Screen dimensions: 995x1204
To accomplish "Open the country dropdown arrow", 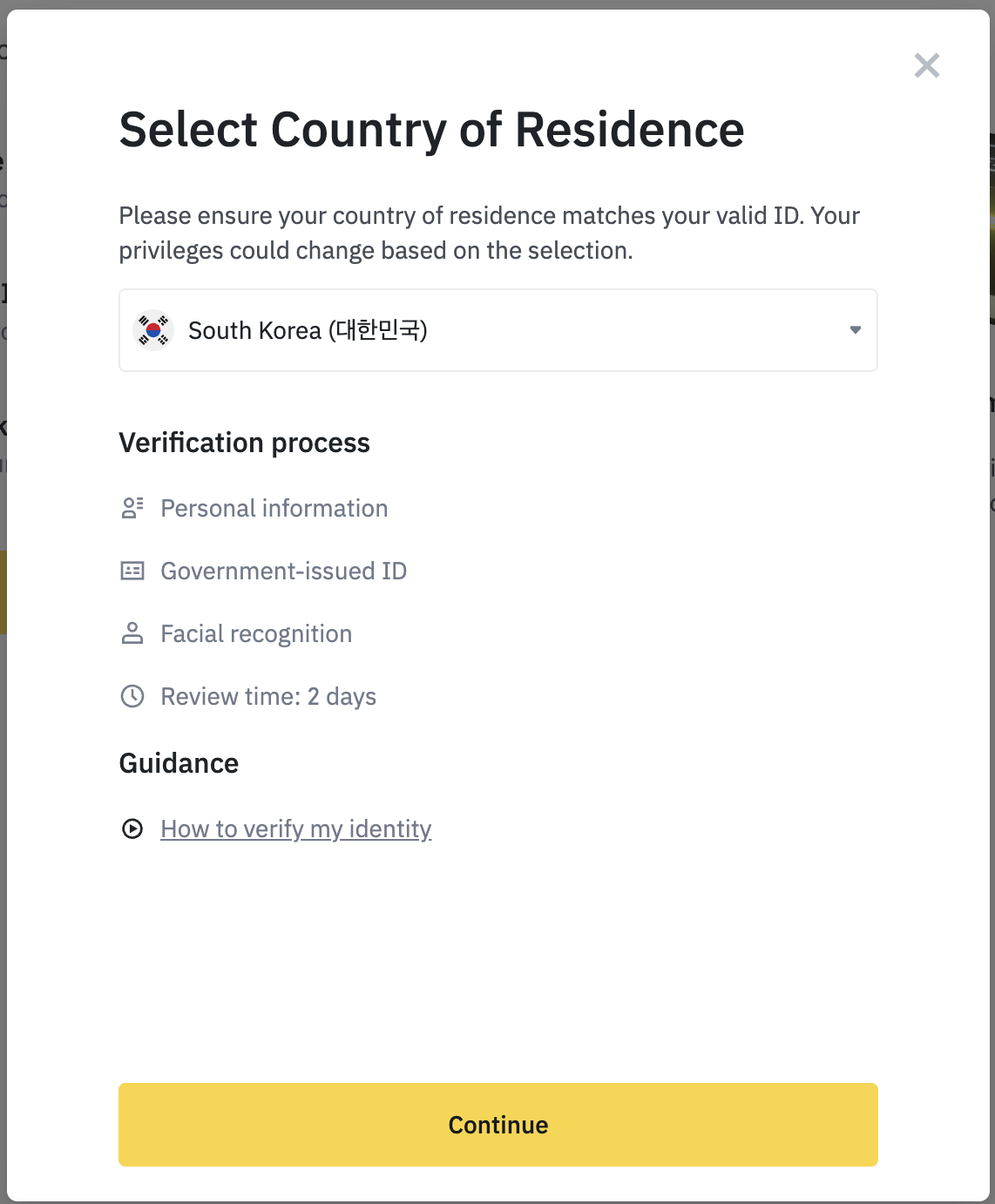I will tap(856, 330).
